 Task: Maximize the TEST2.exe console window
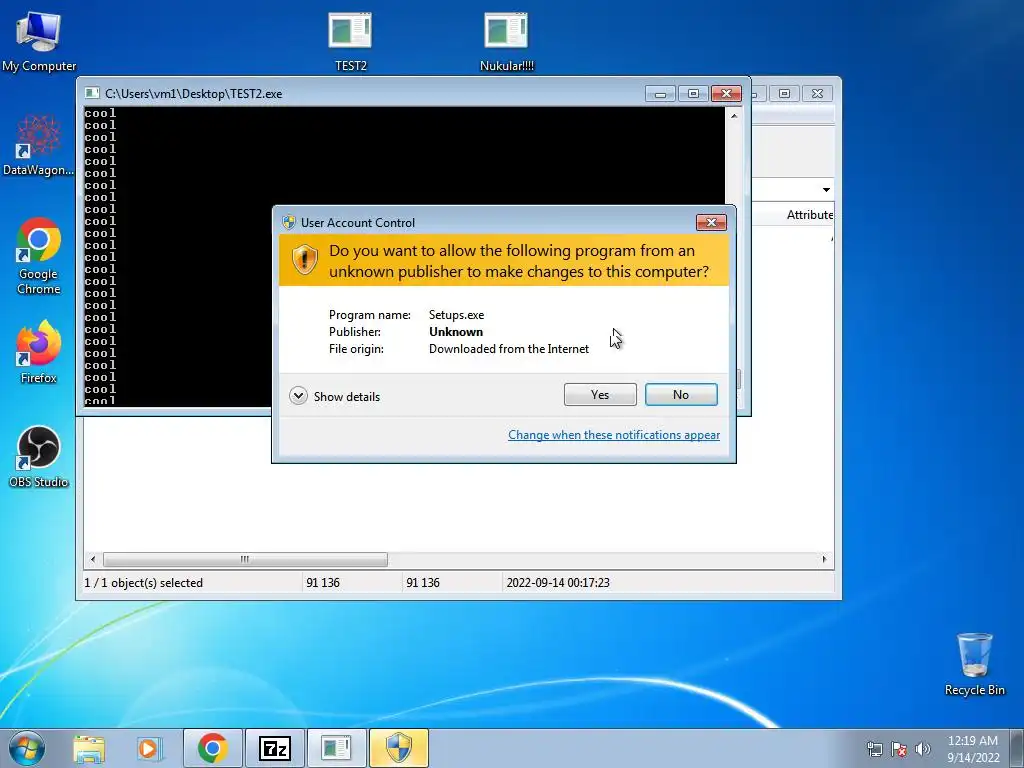tap(693, 94)
